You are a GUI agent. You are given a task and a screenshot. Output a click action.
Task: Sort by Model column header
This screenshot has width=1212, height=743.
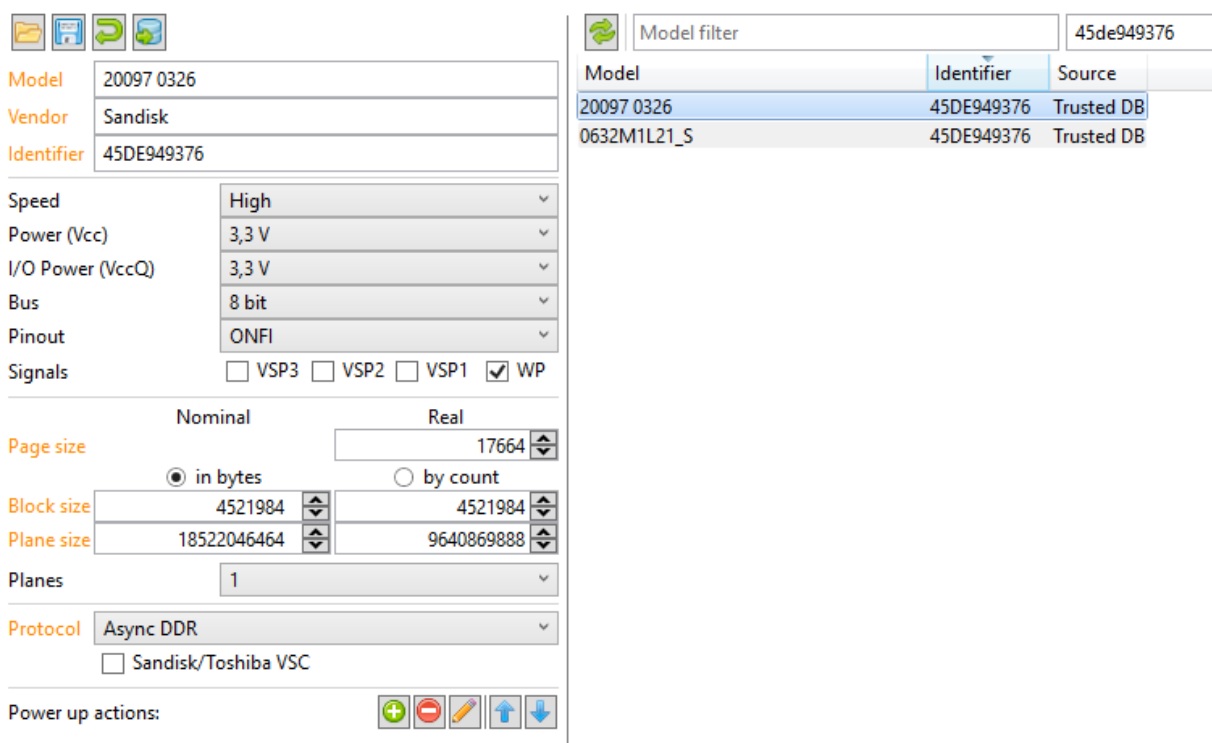[752, 73]
